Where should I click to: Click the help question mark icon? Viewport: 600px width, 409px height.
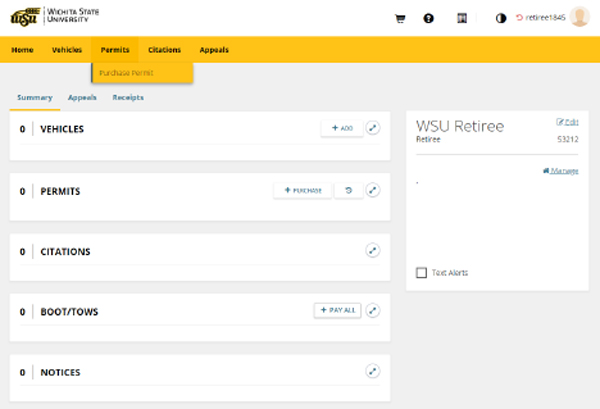(429, 18)
